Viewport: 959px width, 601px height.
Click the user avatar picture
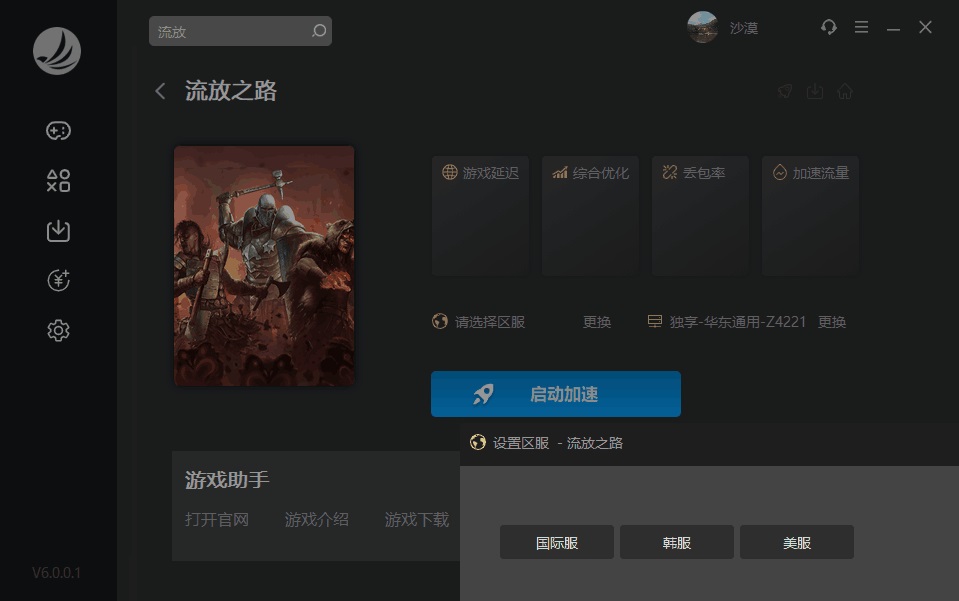click(x=702, y=28)
